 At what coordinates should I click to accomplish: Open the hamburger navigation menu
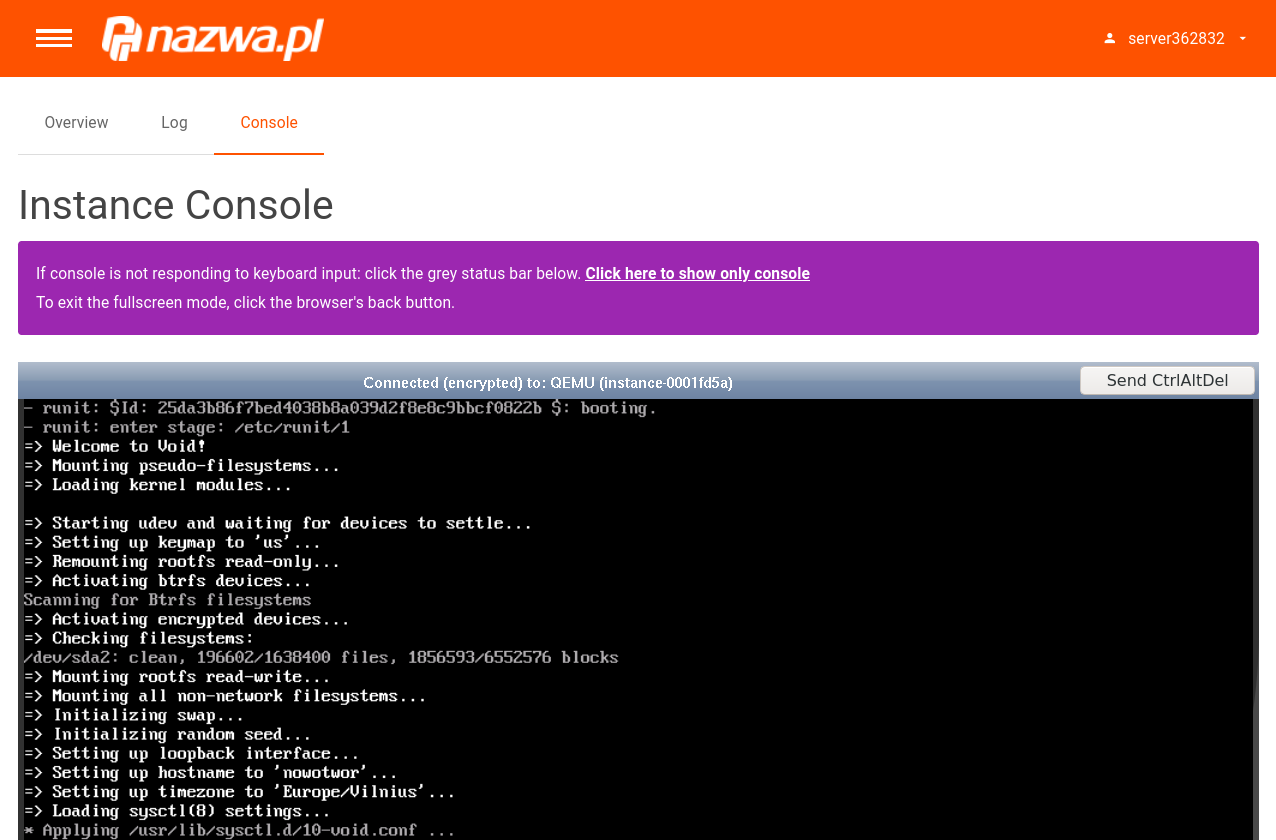click(x=54, y=38)
